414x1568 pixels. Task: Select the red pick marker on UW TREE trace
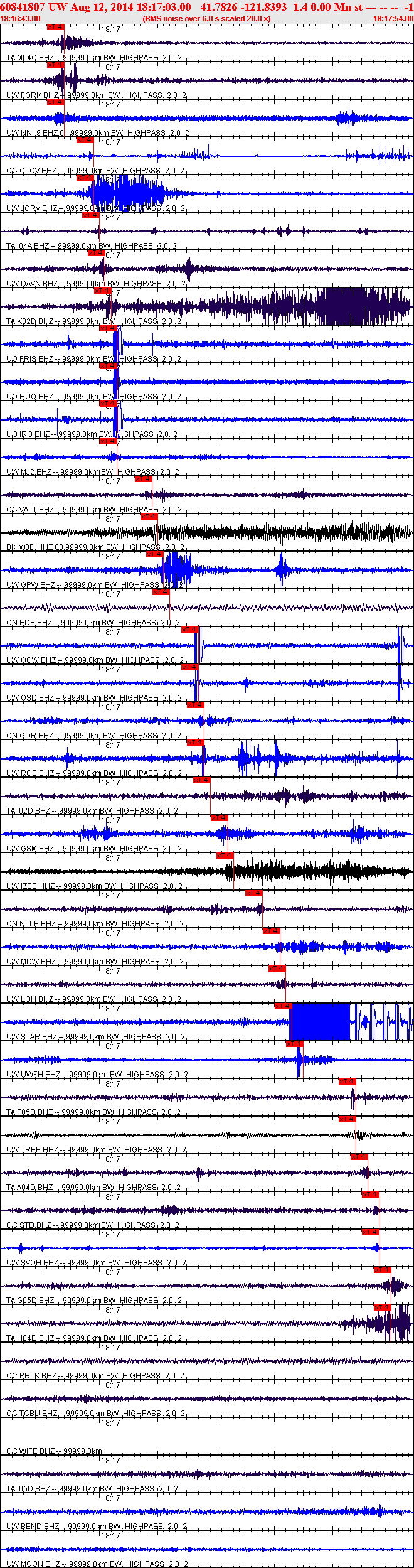[347, 1119]
